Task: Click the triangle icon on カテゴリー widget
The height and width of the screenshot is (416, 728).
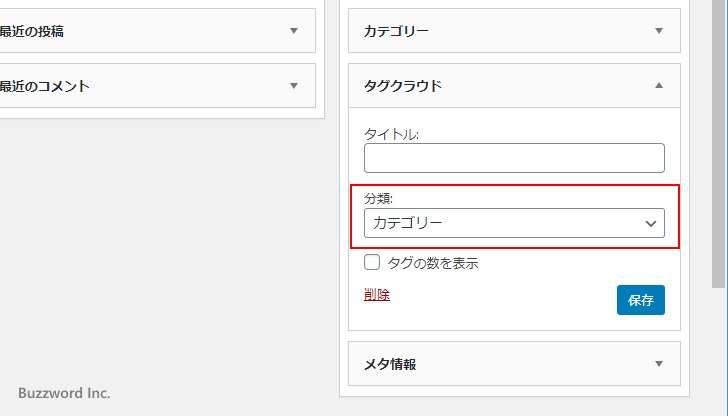Action: 658,31
